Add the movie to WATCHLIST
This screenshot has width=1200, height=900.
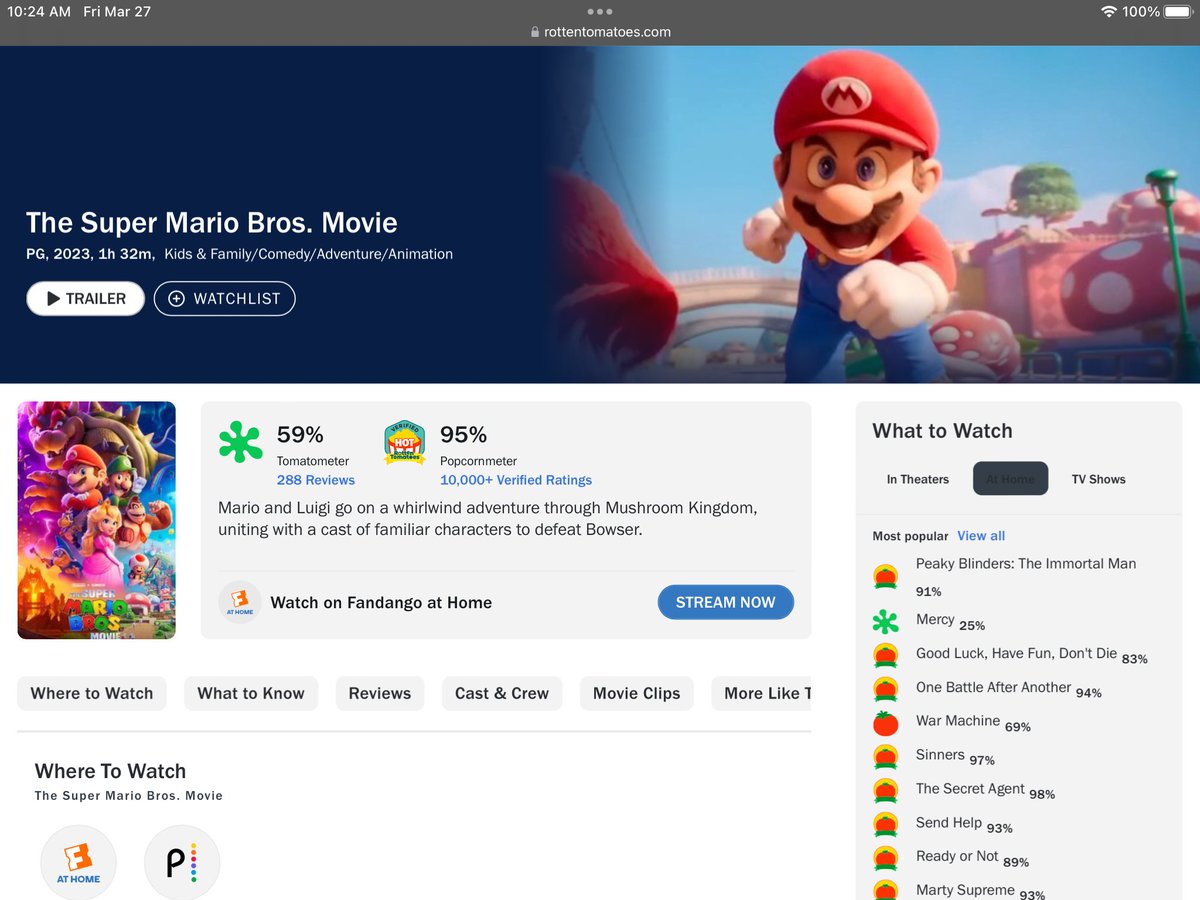pos(224,298)
